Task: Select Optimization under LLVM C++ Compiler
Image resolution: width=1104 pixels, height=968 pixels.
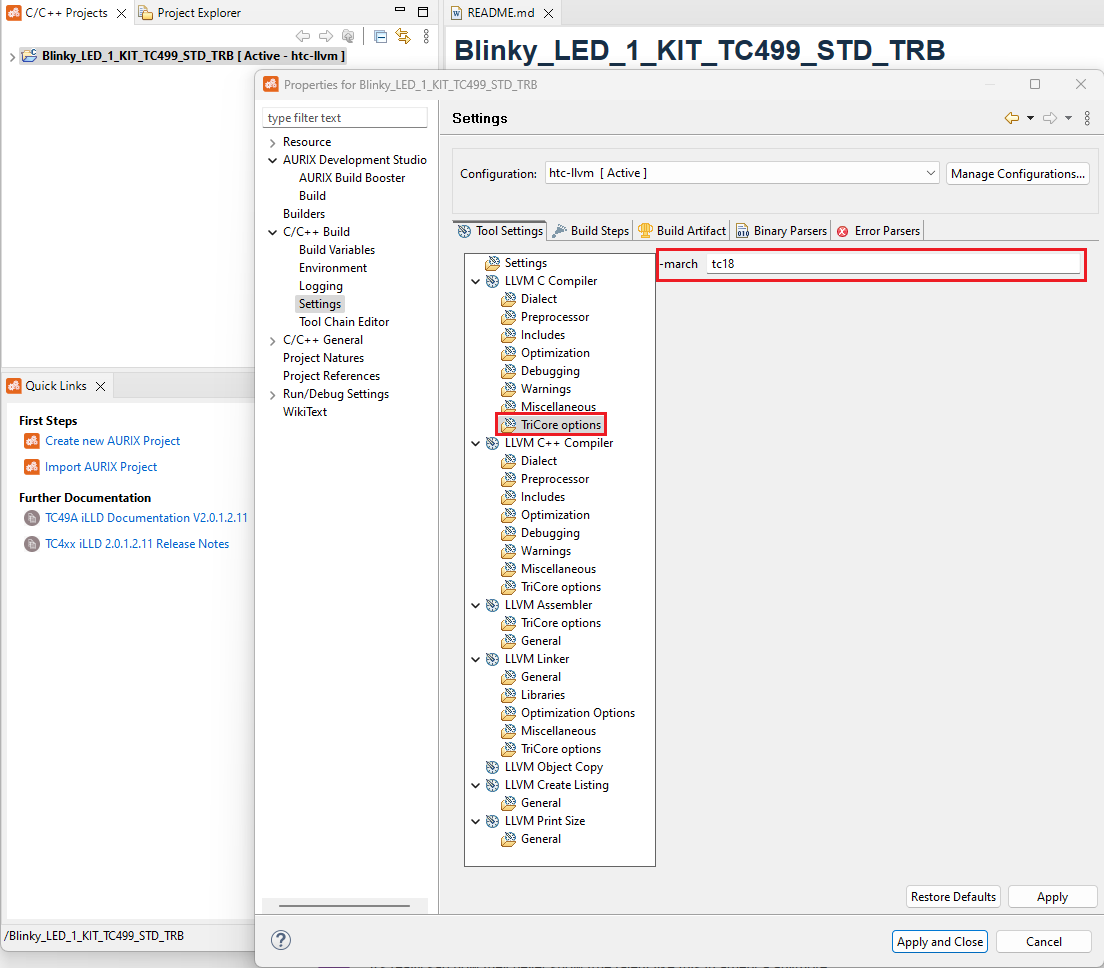Action: [x=555, y=515]
